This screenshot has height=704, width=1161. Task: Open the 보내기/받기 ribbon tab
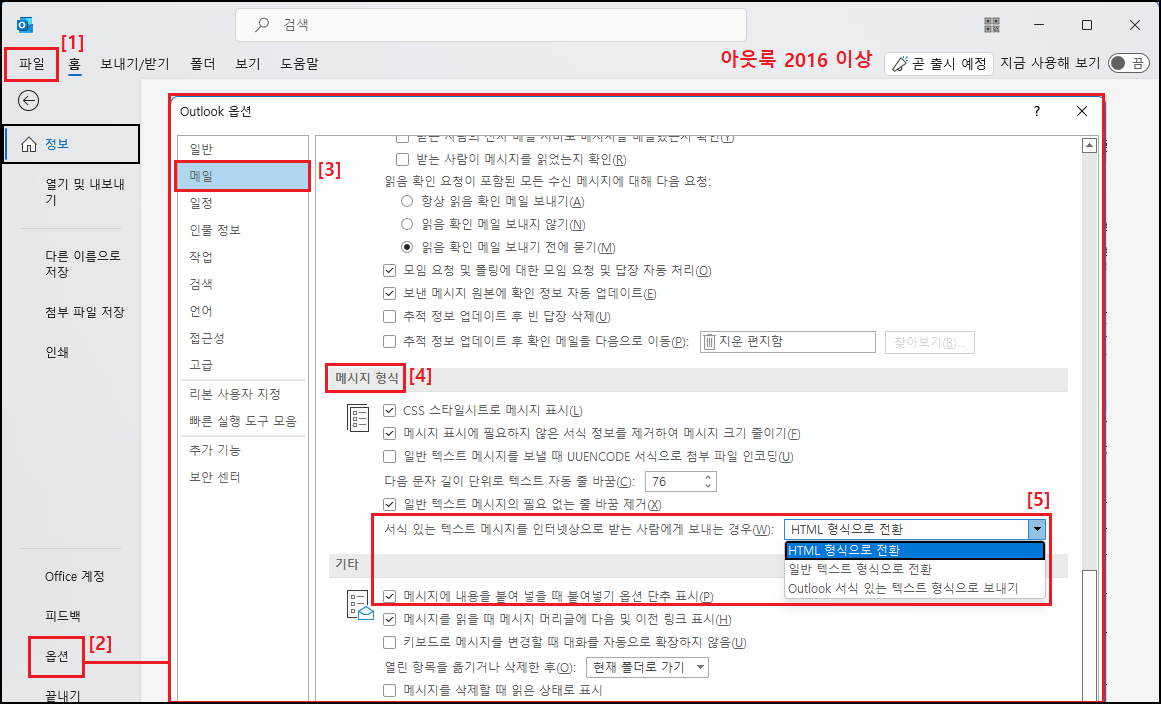click(135, 64)
